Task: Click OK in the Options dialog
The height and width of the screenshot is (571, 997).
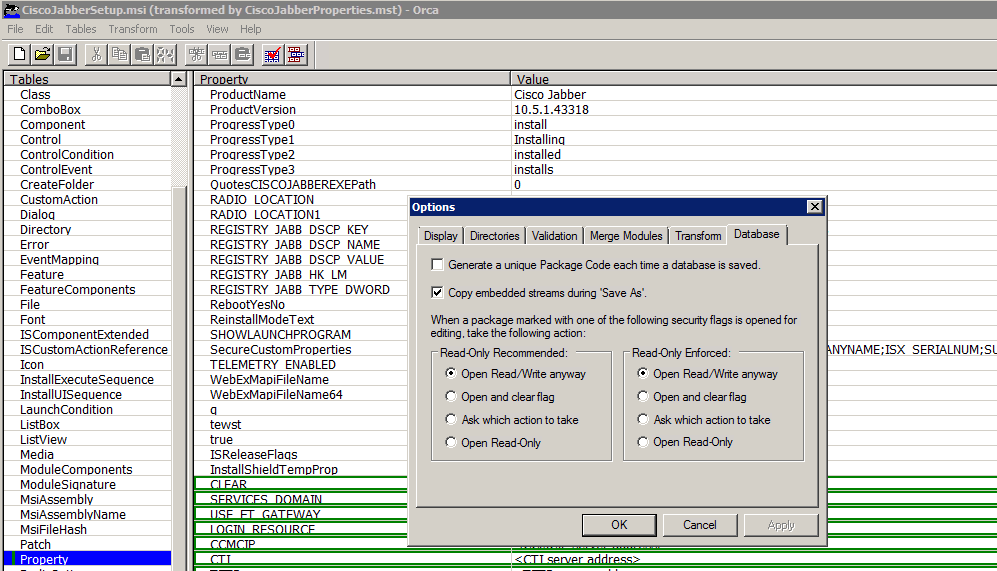Action: (619, 525)
